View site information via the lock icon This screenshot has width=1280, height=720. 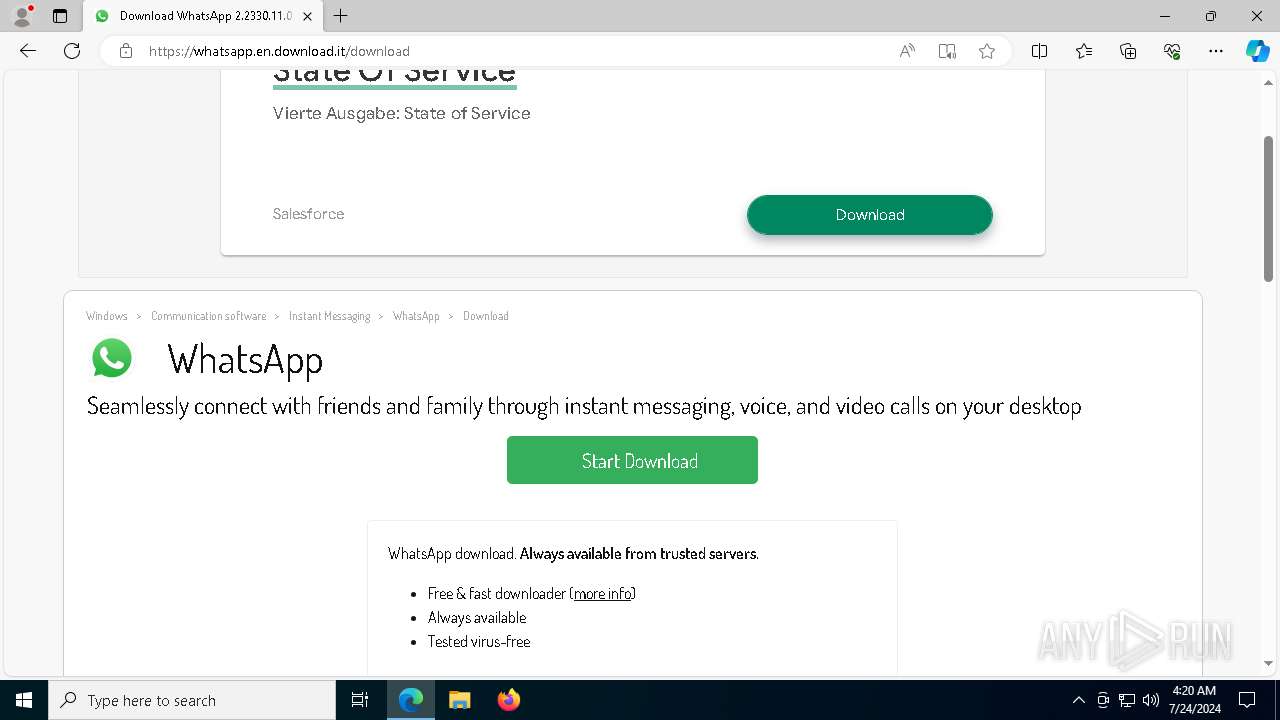coord(126,51)
